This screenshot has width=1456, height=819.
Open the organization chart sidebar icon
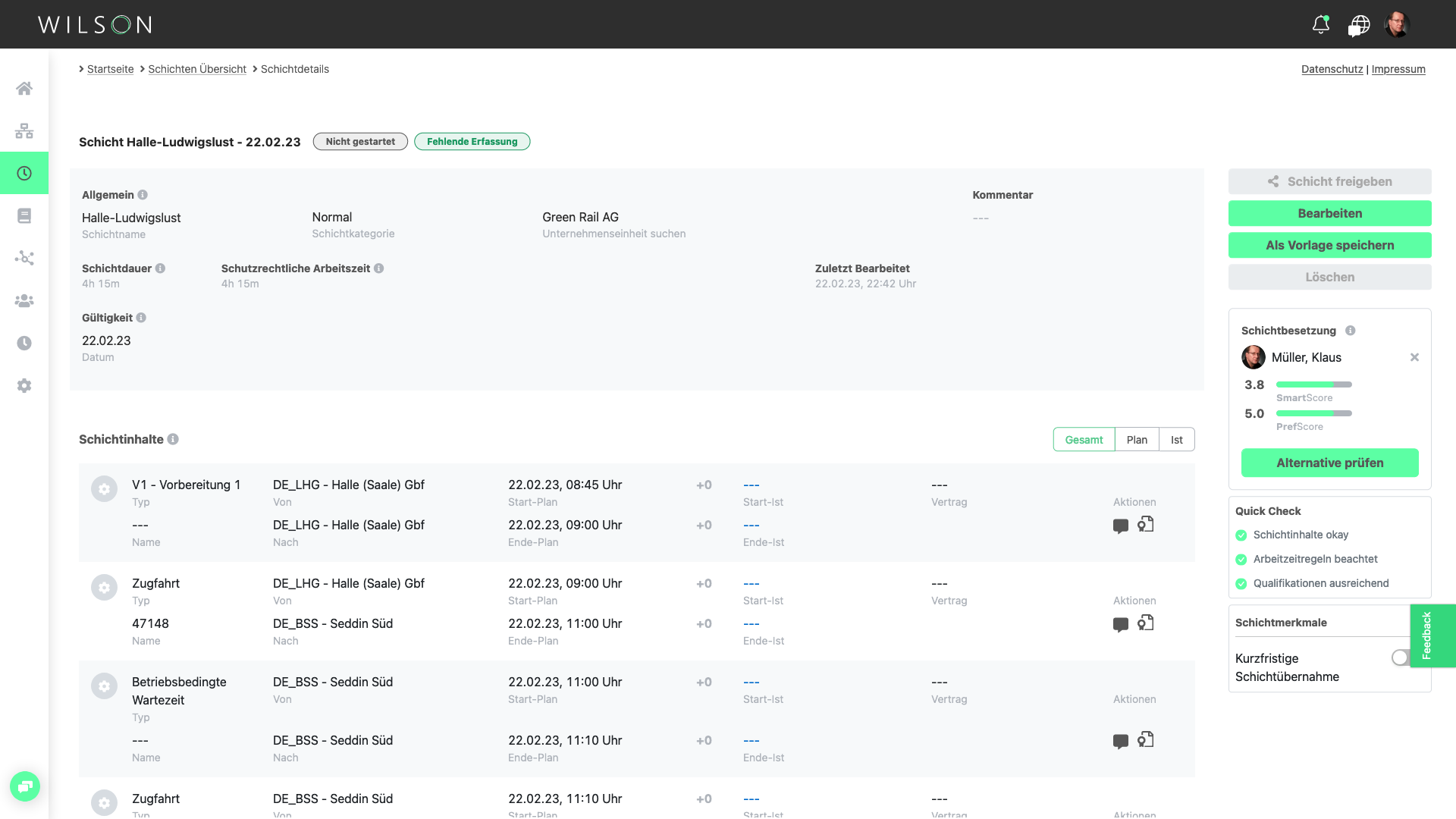tap(24, 131)
